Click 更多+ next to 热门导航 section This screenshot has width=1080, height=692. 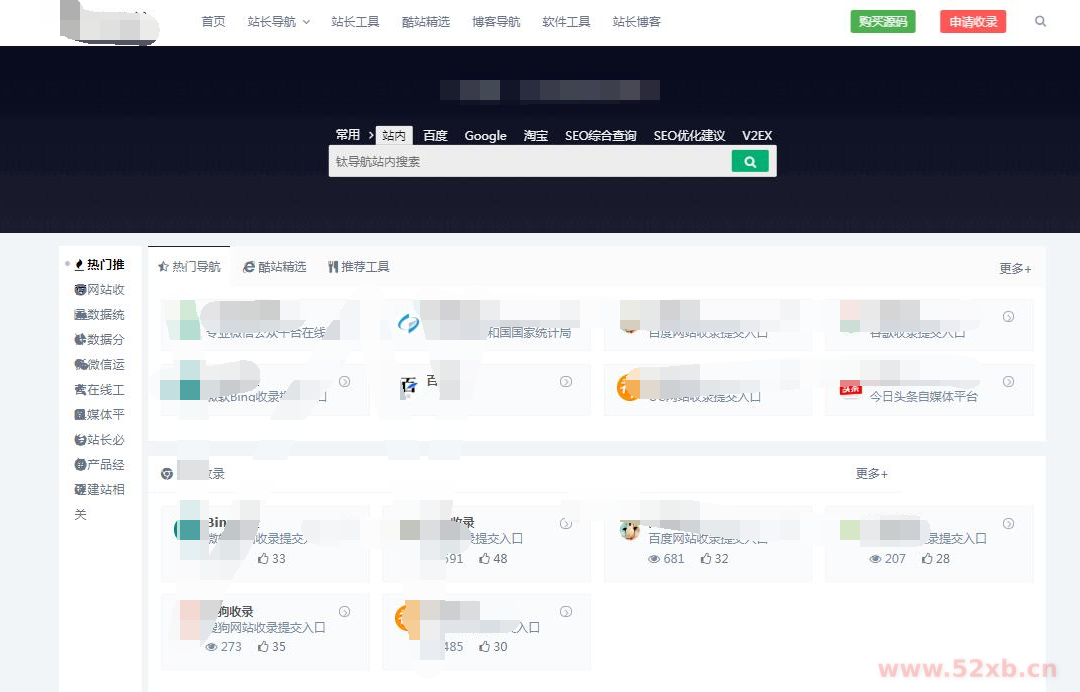1014,268
